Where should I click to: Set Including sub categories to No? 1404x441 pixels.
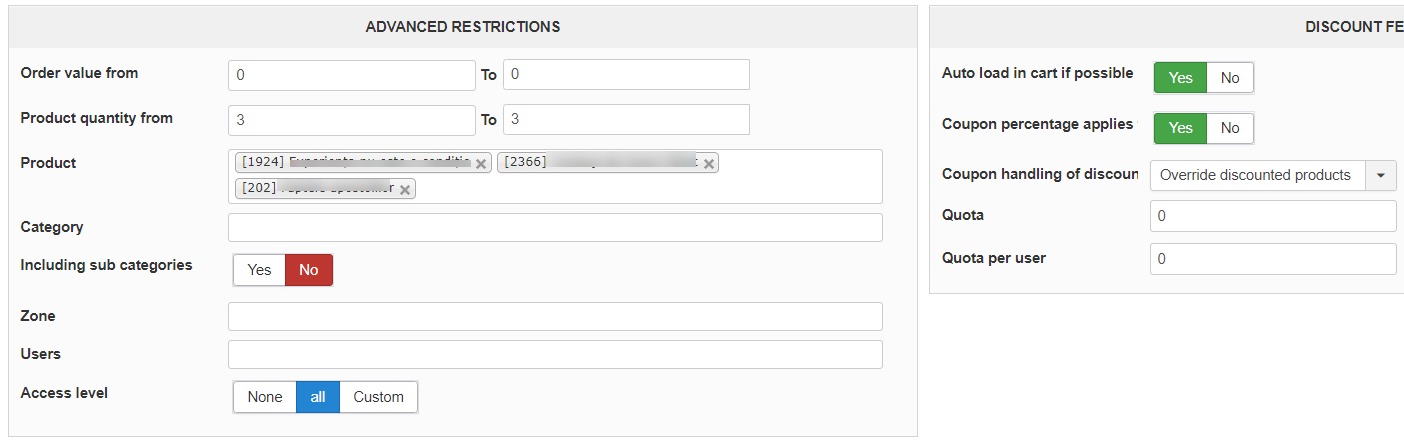[308, 270]
